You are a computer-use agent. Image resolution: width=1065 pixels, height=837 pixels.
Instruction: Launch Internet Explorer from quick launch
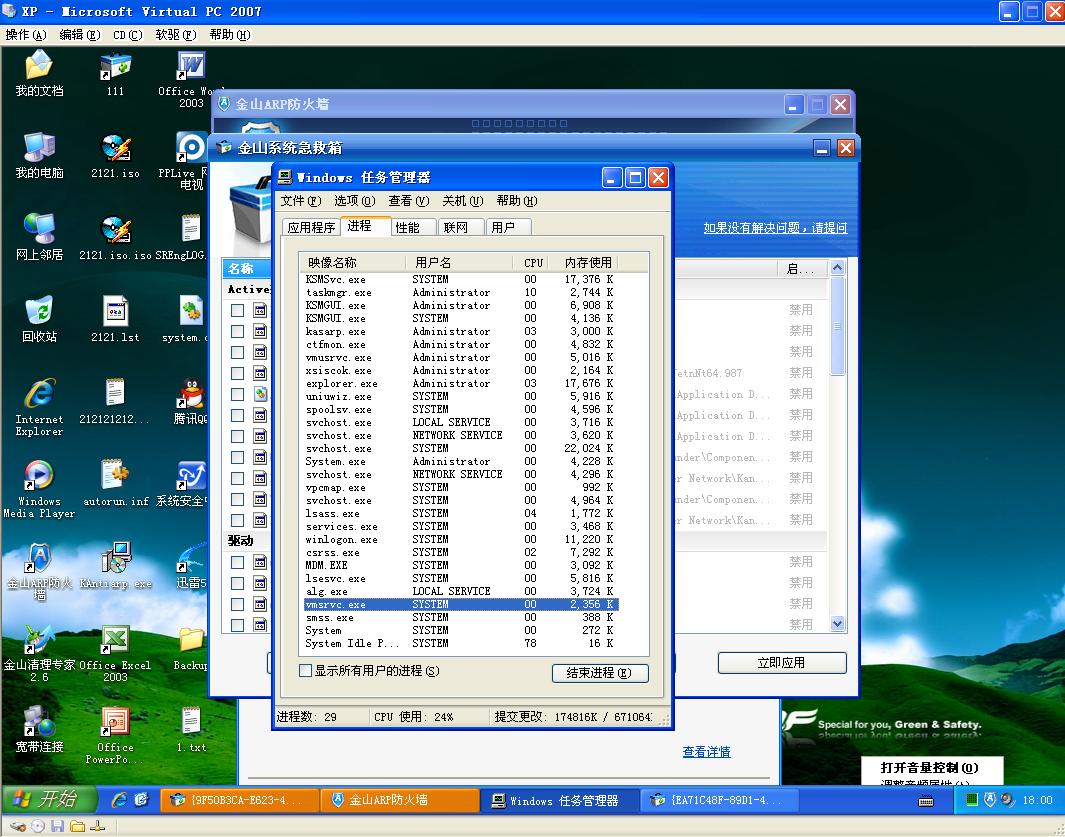(x=119, y=800)
